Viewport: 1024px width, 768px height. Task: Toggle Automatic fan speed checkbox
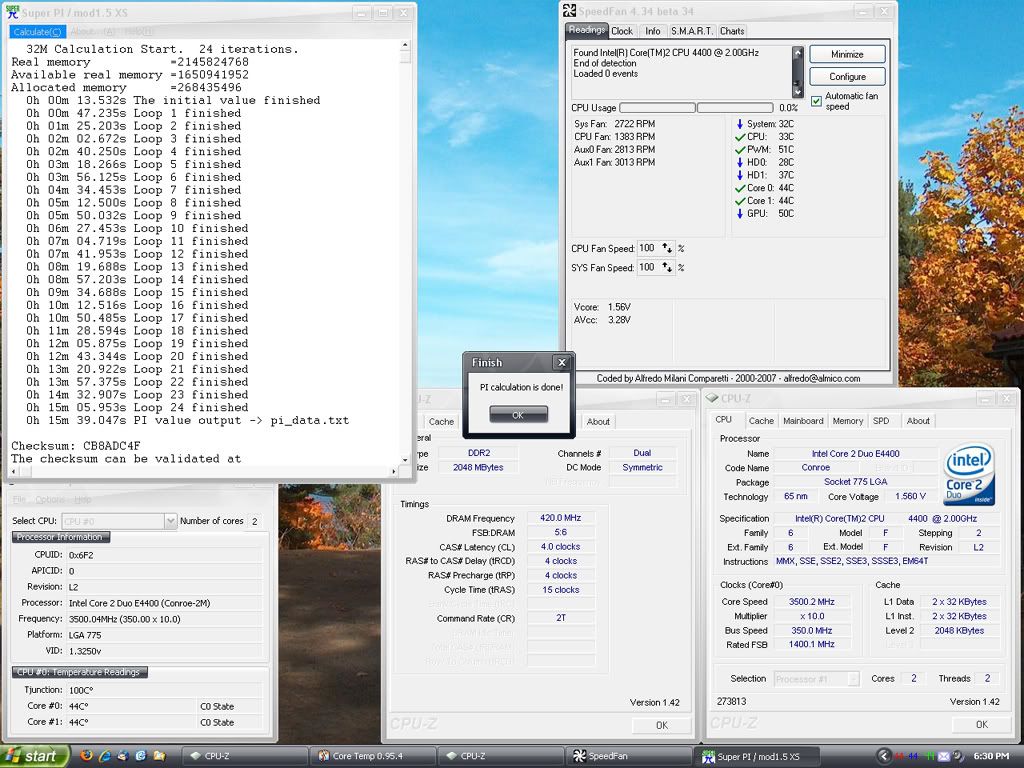click(x=816, y=101)
